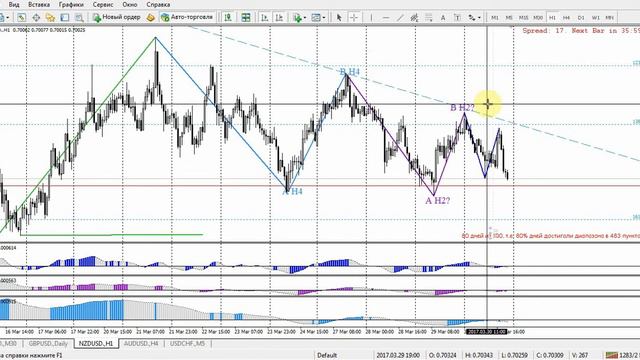Open the Вид menu

click(14, 4)
